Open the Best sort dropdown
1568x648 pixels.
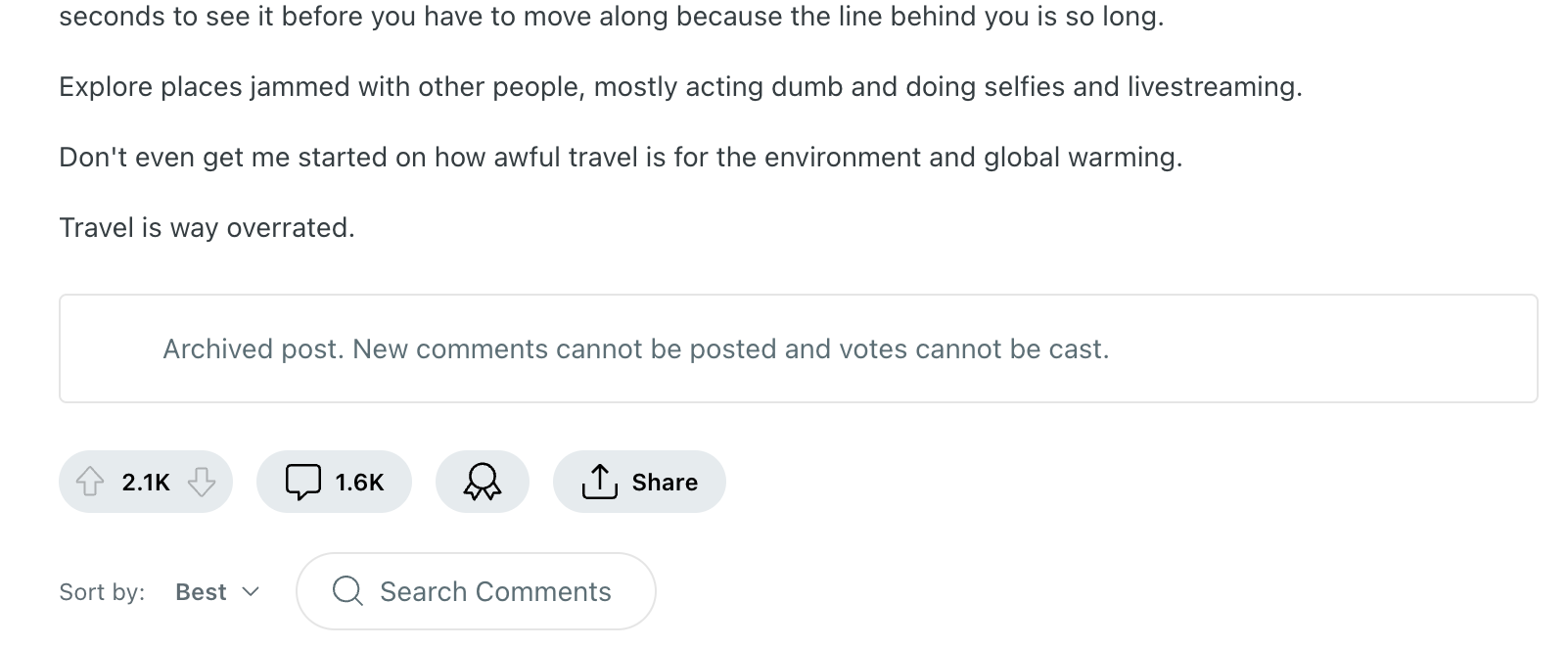click(202, 592)
